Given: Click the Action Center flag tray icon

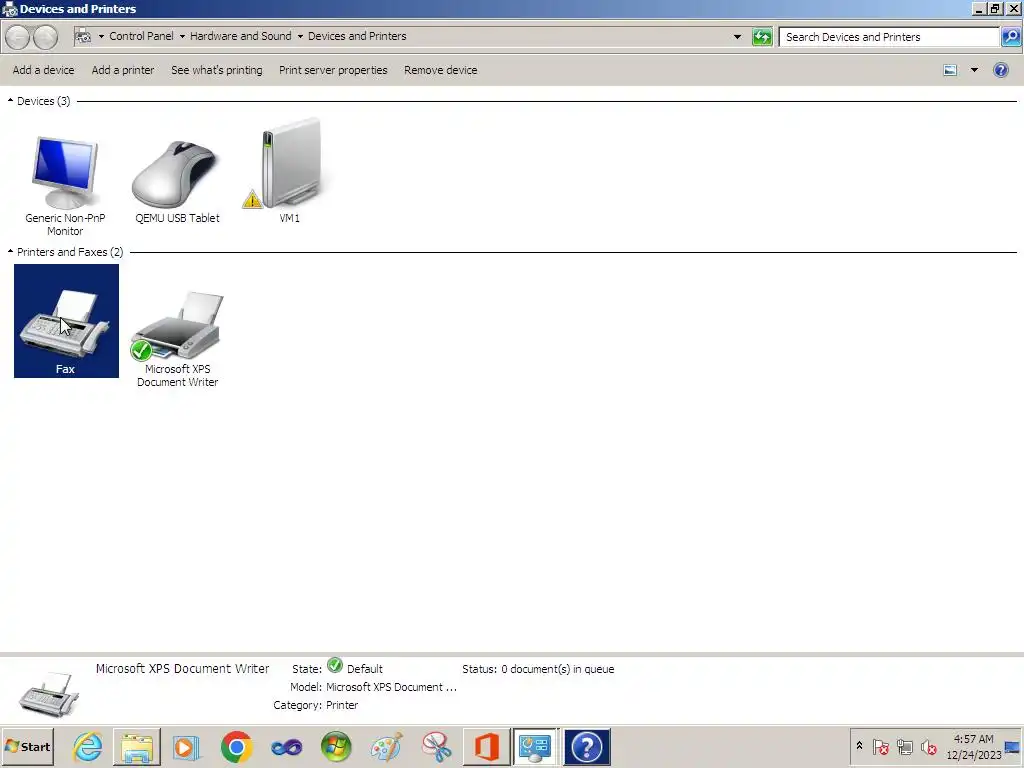Looking at the screenshot, I should coord(880,746).
